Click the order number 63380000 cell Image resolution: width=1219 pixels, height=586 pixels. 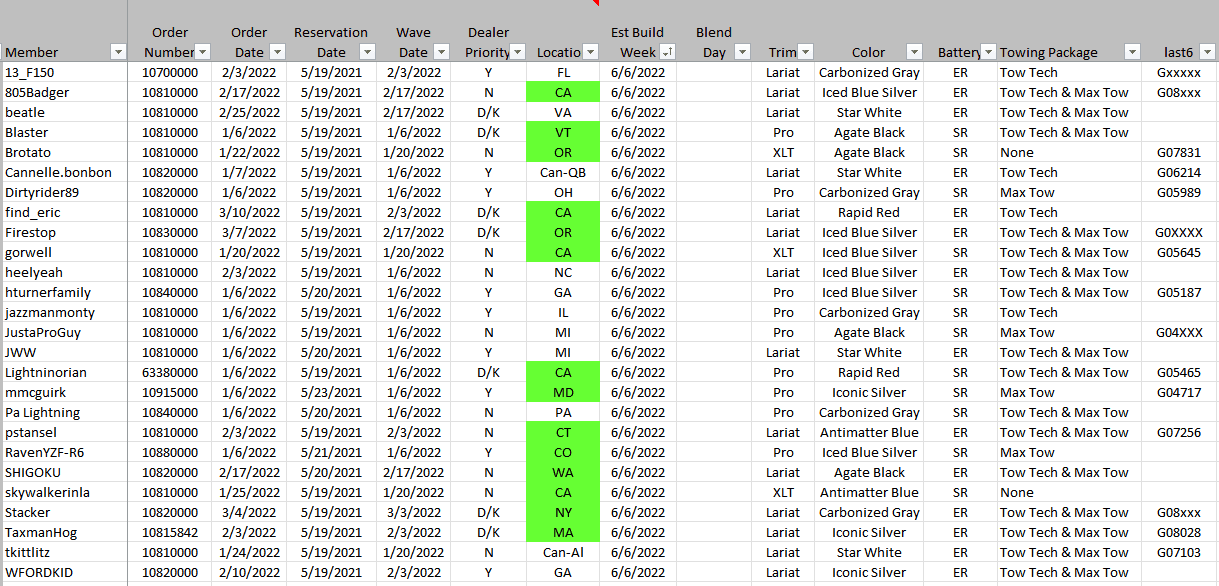170,372
